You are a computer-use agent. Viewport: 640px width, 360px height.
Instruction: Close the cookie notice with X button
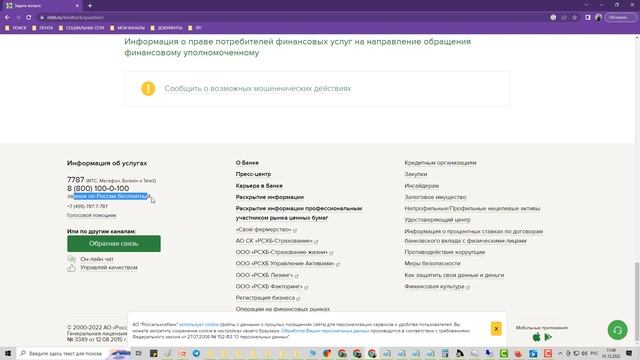pos(496,329)
